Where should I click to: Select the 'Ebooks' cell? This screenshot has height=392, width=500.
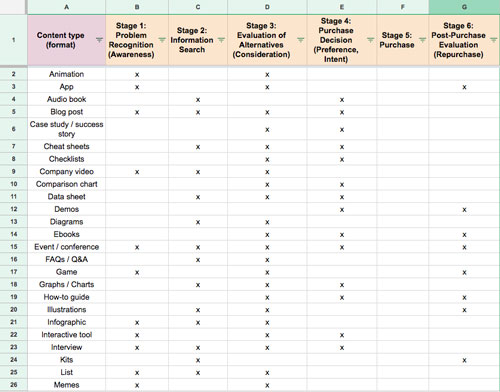[66, 234]
